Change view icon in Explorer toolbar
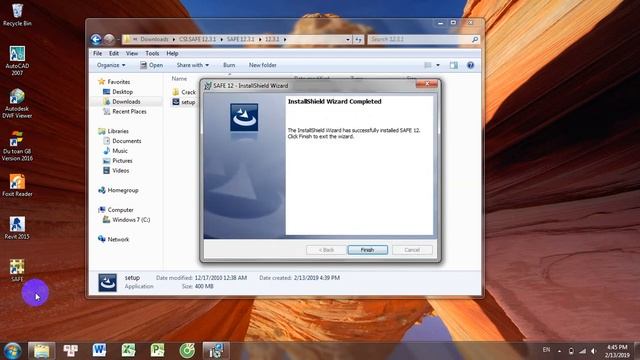Image resolution: width=640 pixels, height=360 pixels. coord(428,65)
